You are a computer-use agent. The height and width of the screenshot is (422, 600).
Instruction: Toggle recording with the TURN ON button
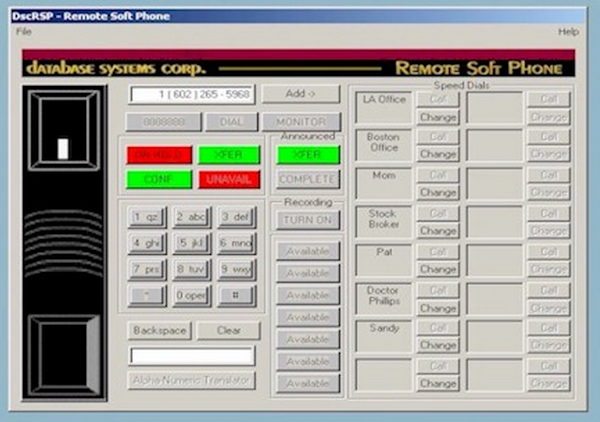[x=308, y=220]
